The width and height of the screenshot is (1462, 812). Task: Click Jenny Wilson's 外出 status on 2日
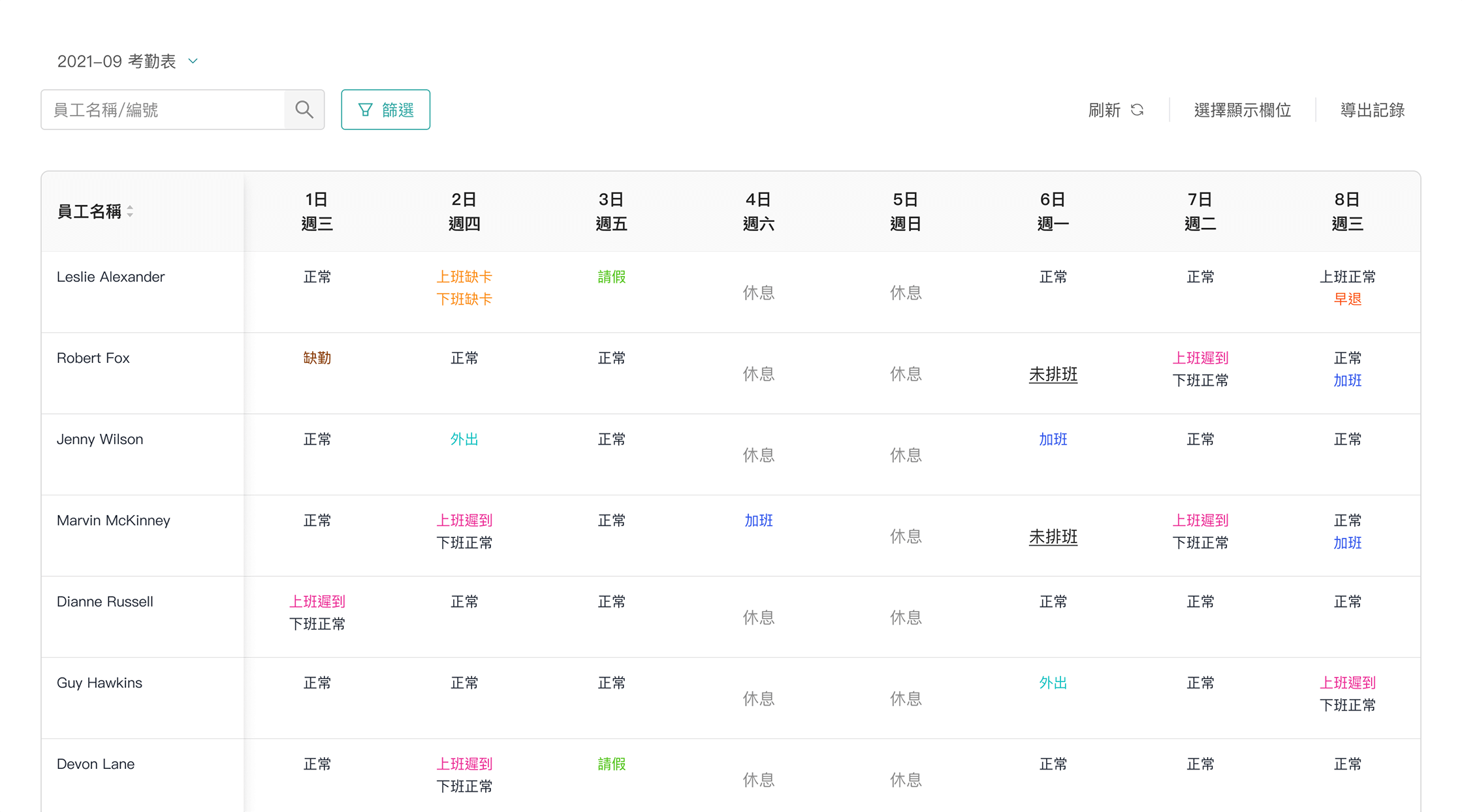[x=464, y=439]
